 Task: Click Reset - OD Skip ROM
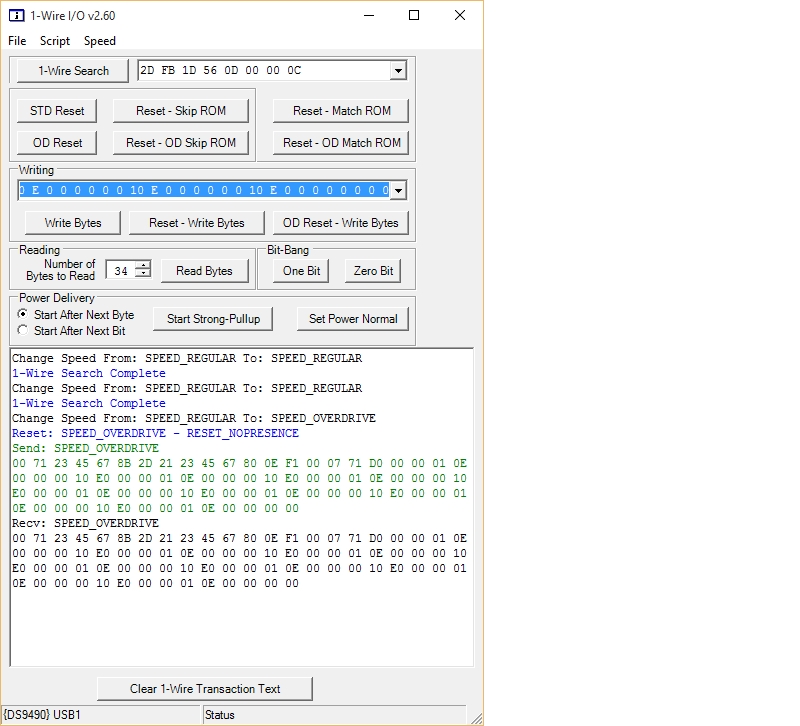click(181, 143)
